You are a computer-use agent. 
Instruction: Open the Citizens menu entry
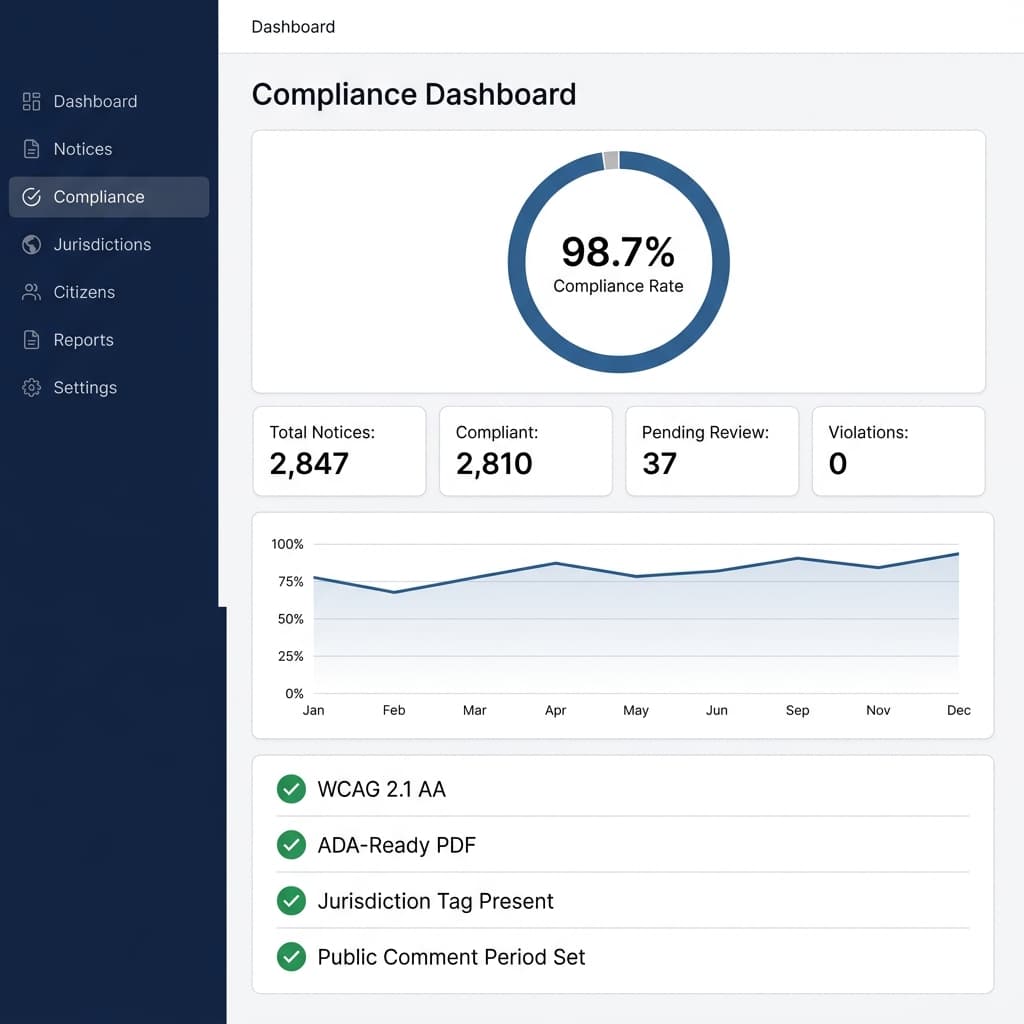(x=84, y=292)
